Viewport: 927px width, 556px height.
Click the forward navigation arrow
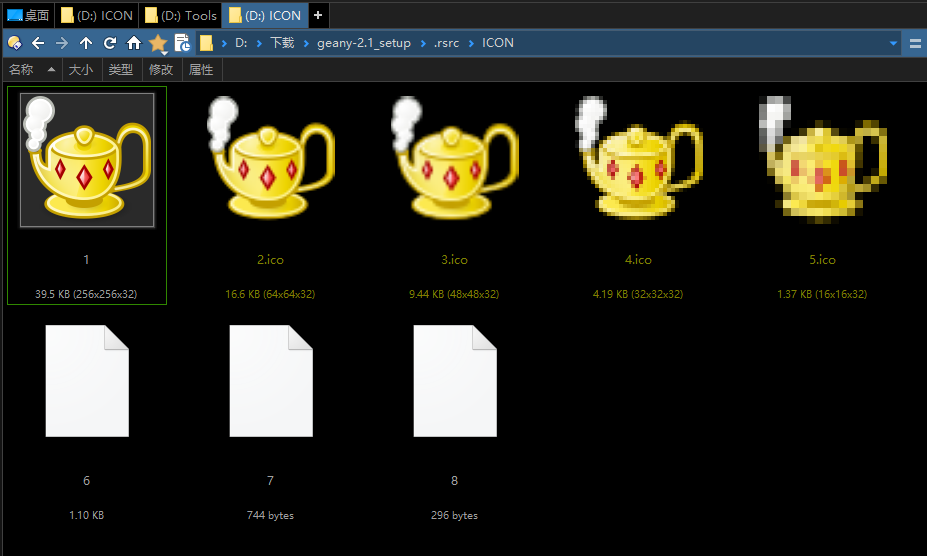point(62,43)
